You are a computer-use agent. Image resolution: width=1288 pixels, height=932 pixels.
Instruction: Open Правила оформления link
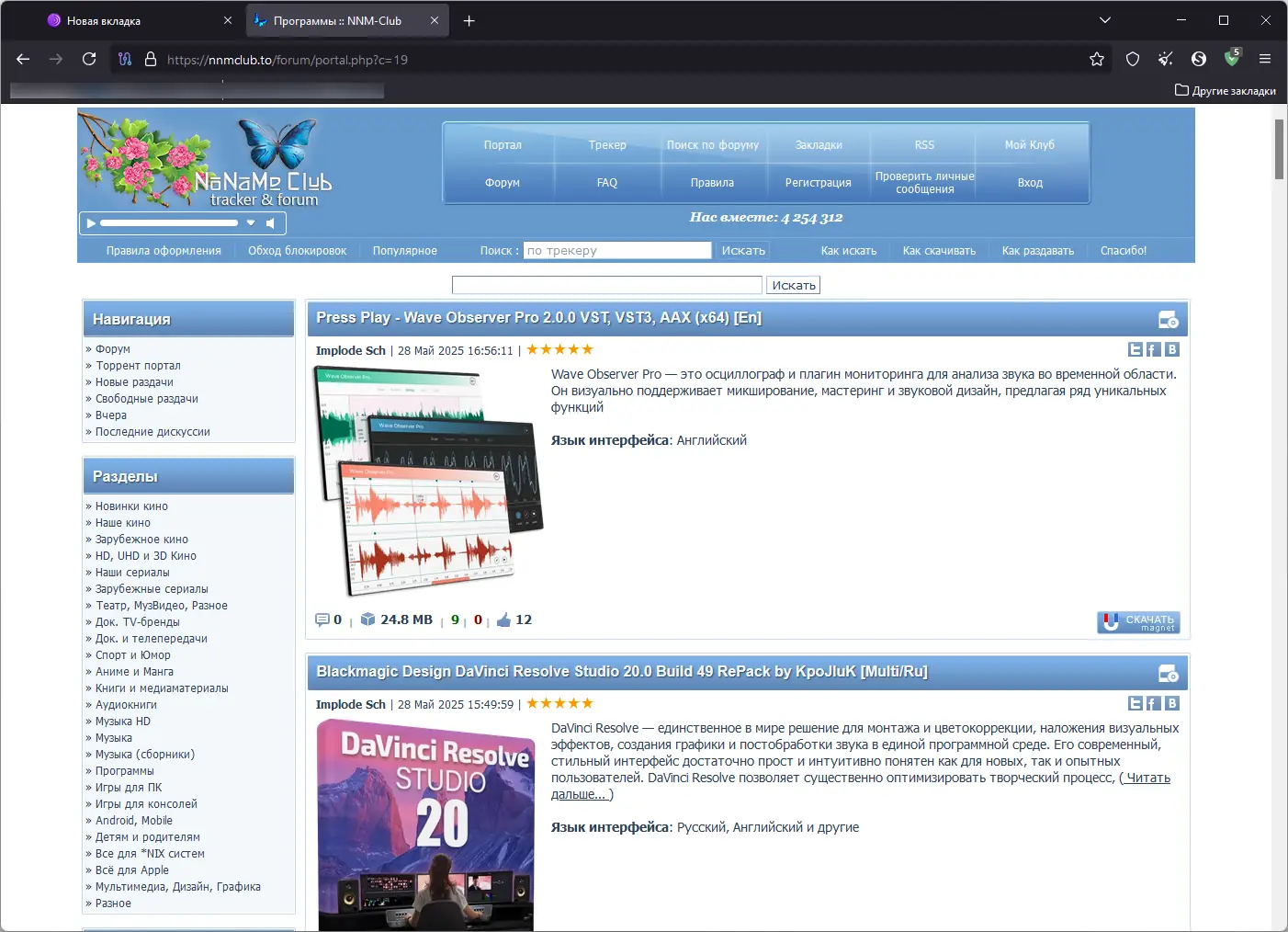(164, 251)
